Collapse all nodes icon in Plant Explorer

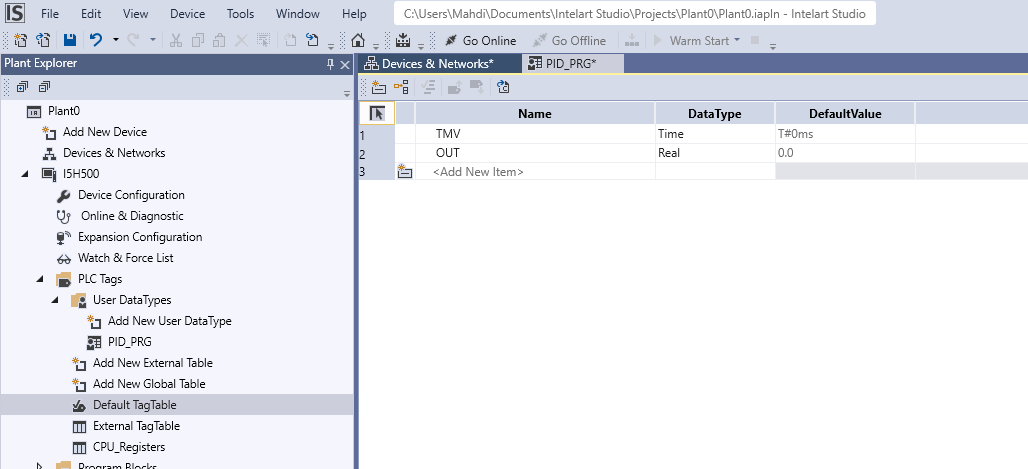coord(44,87)
